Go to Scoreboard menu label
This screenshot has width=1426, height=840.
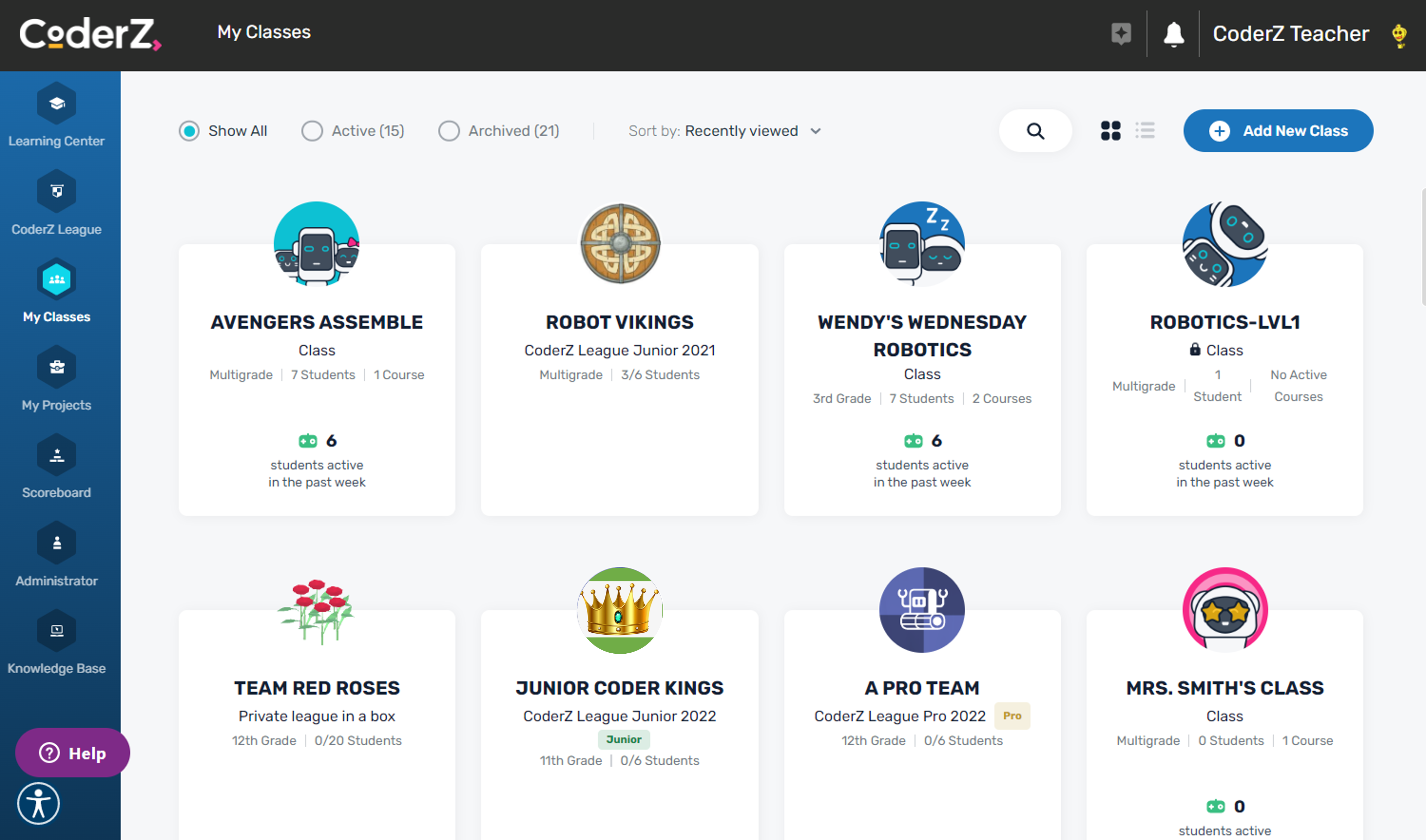point(57,492)
